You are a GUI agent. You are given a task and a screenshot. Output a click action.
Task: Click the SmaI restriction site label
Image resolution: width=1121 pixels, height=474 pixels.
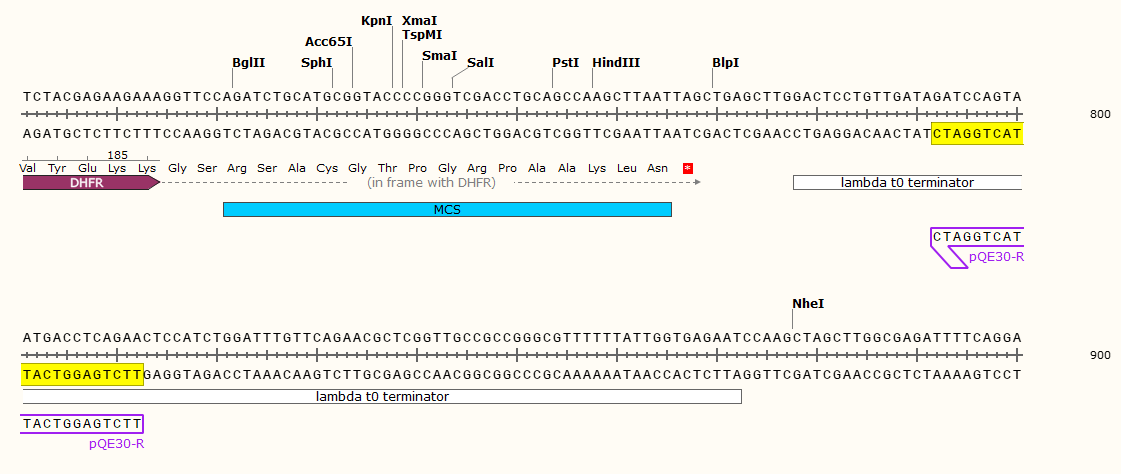[x=439, y=56]
